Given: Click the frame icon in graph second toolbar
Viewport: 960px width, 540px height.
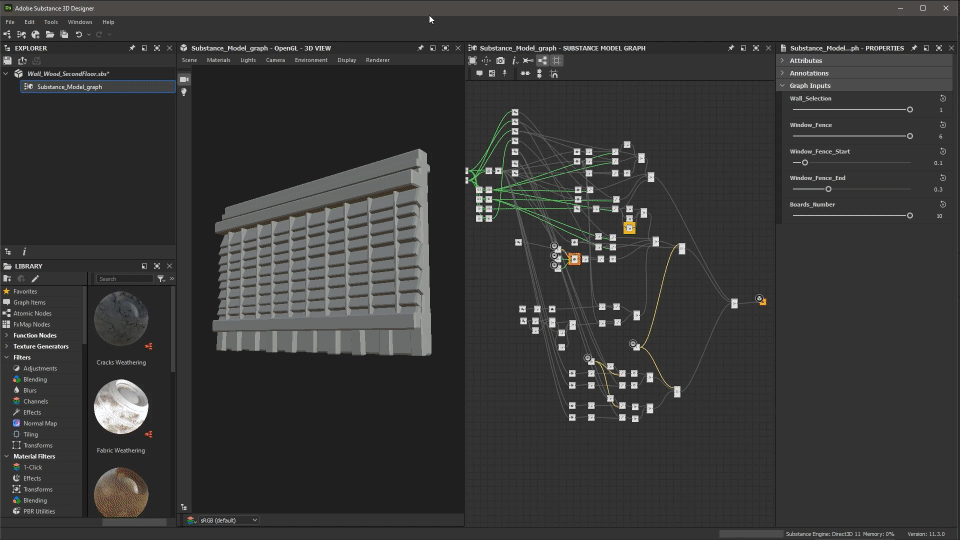Looking at the screenshot, I should pos(492,73).
